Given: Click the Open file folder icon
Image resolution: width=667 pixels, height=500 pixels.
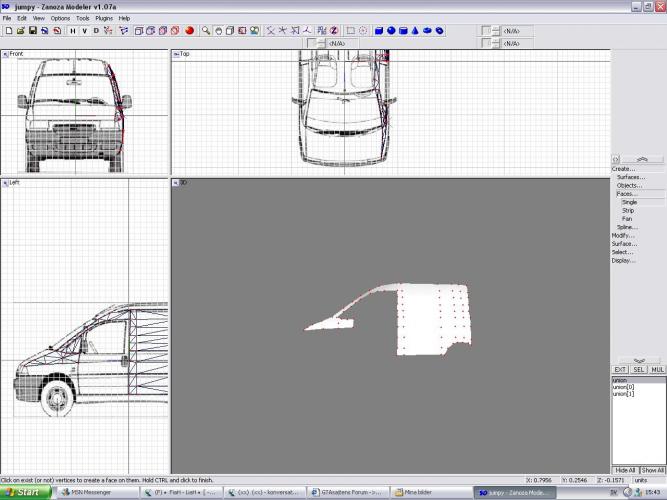Looking at the screenshot, I should point(20,31).
